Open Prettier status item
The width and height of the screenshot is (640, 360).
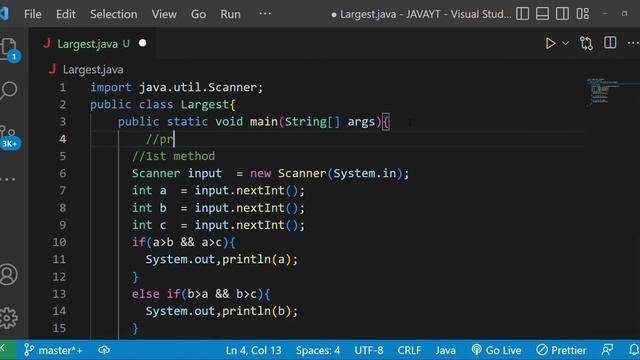coord(561,350)
